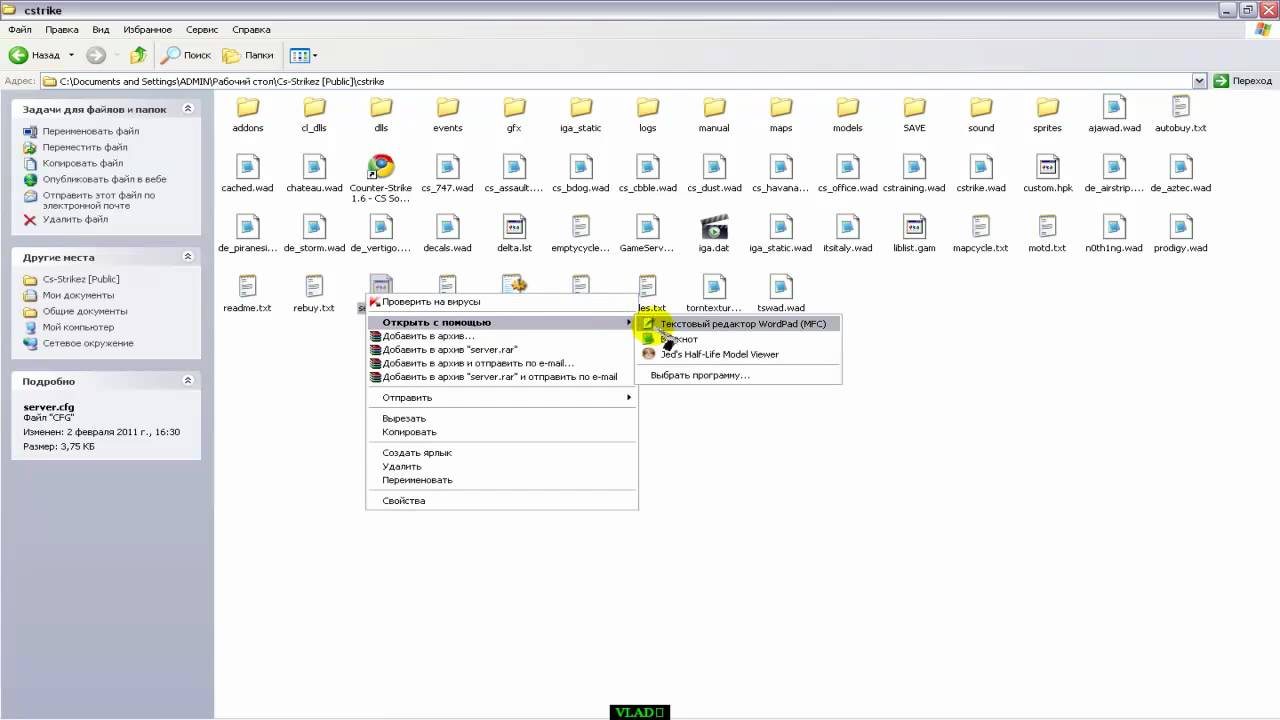Select the iga.dat video file icon
Viewport: 1280px width, 720px height.
coord(714,227)
